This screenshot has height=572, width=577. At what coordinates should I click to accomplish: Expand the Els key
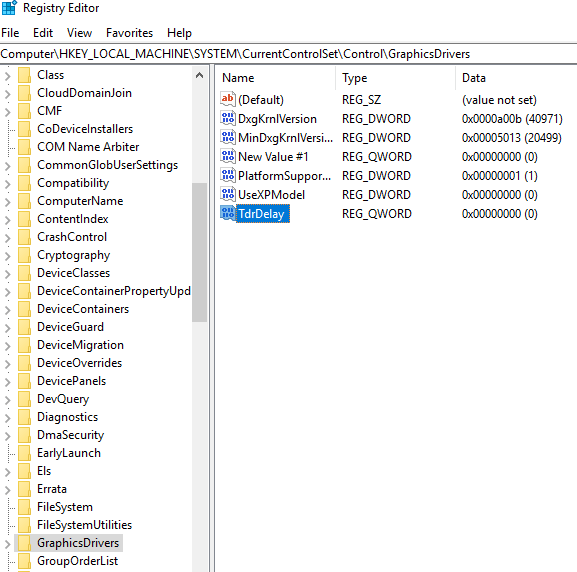pyautogui.click(x=7, y=473)
